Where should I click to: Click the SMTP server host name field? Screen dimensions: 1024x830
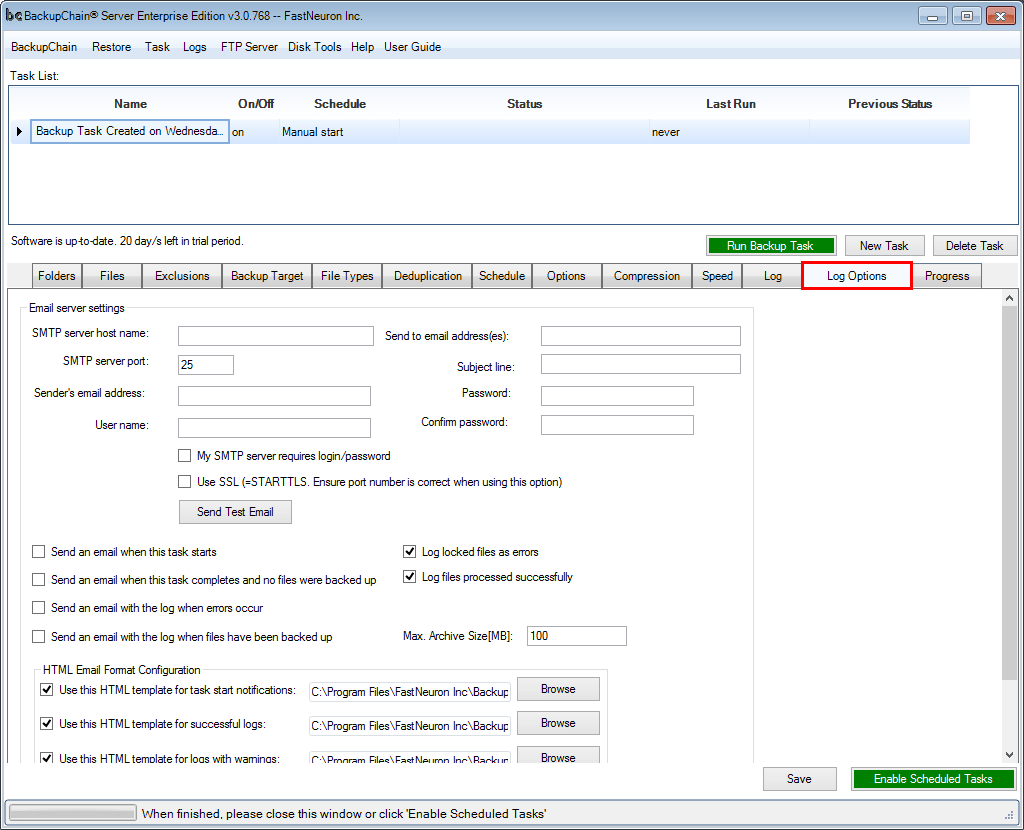(x=276, y=336)
